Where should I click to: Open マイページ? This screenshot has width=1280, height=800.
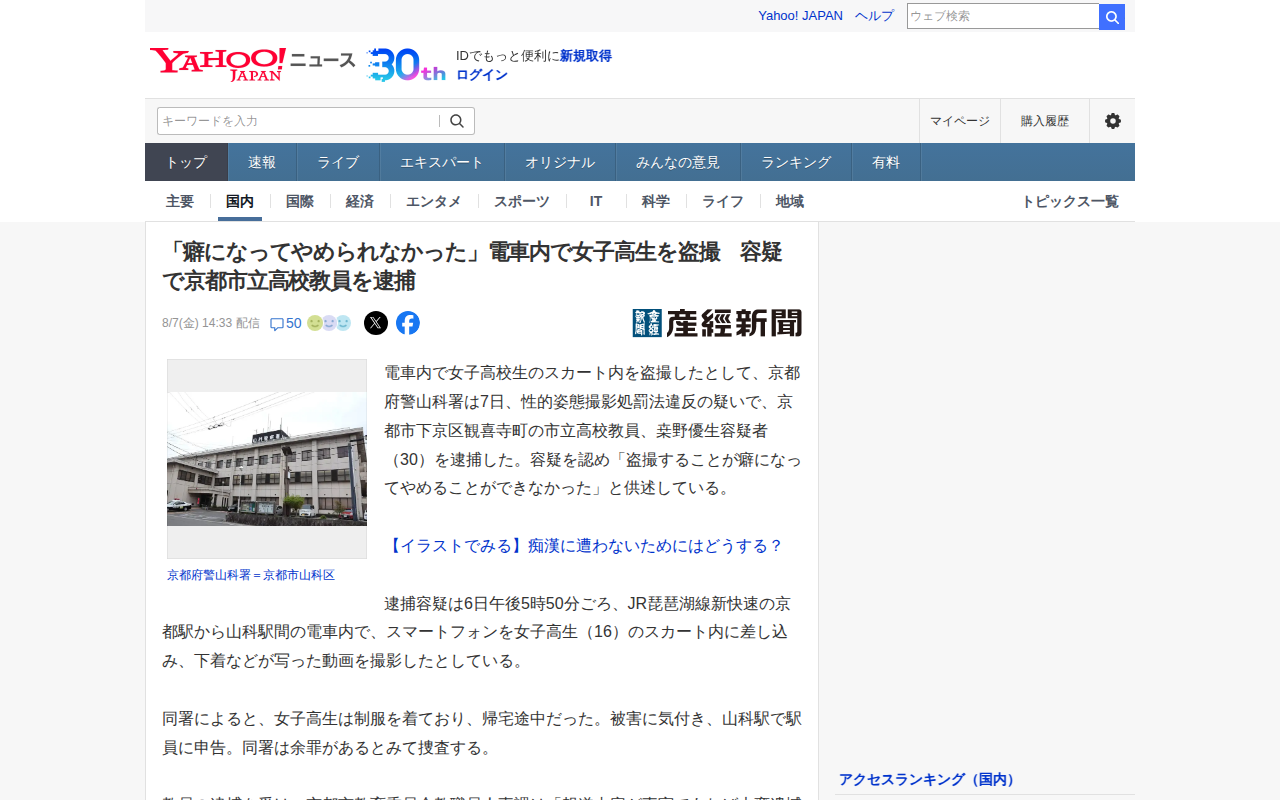pyautogui.click(x=960, y=121)
